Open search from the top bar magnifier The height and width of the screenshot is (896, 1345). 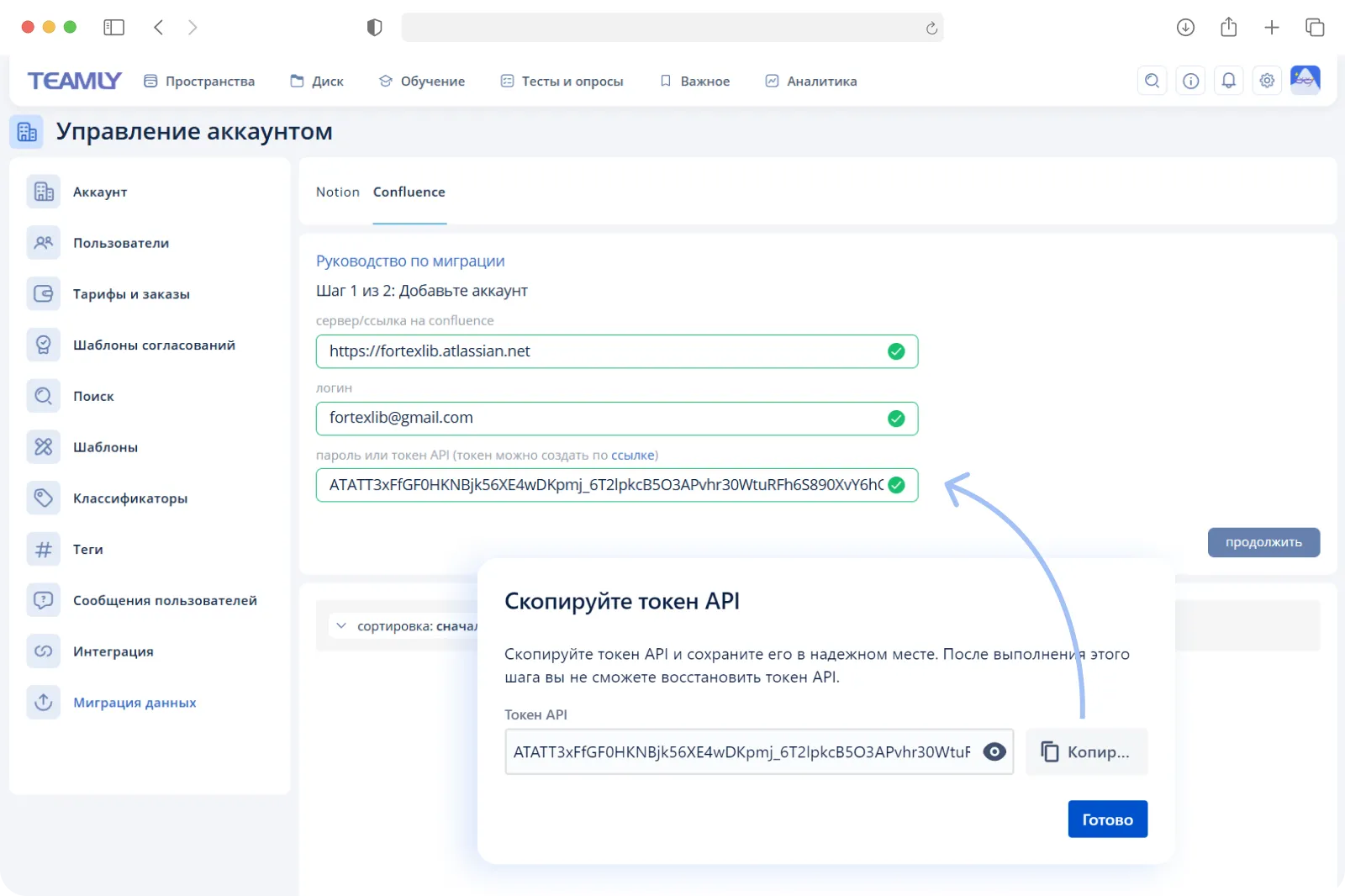[1152, 81]
